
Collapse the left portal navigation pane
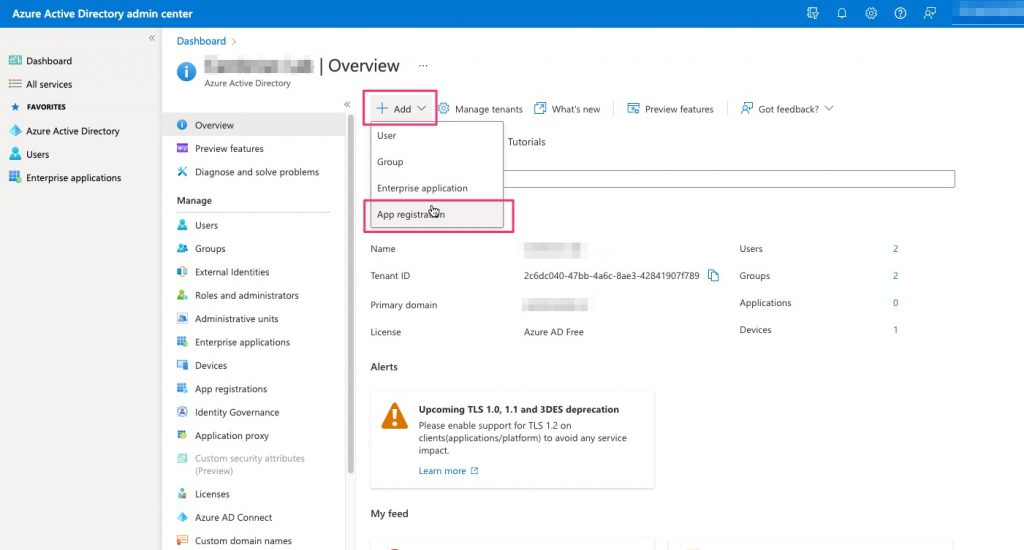click(152, 38)
